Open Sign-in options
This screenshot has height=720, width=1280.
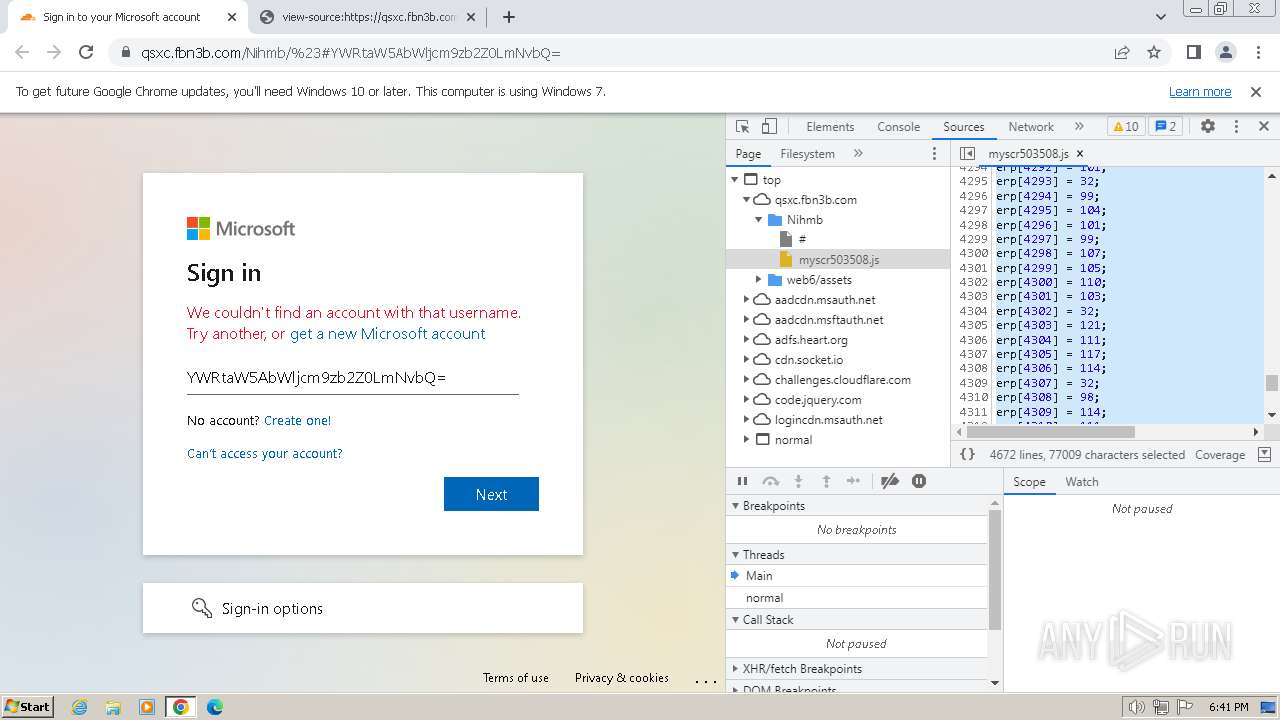pos(363,608)
